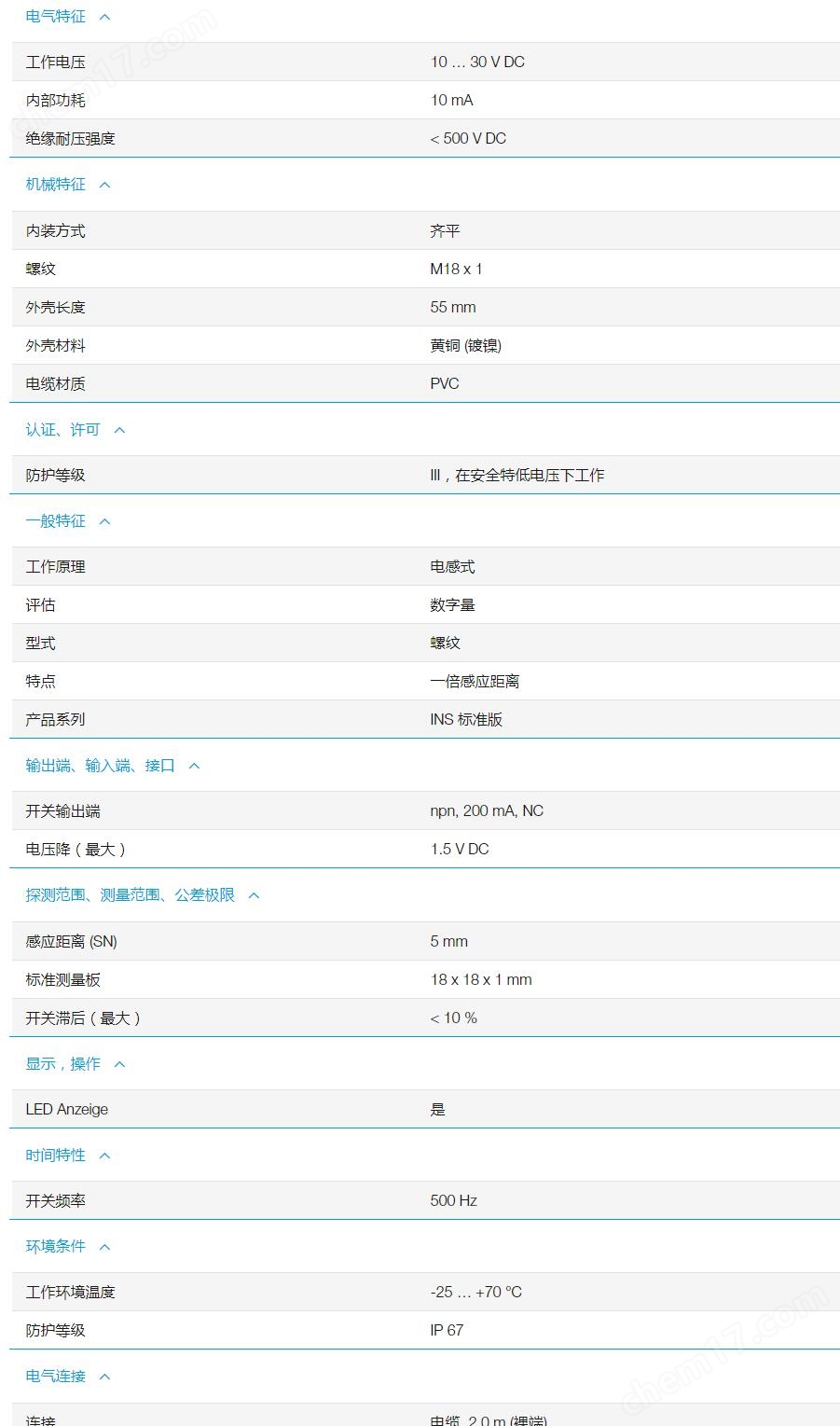The width and height of the screenshot is (840, 1426).
Task: Select the value 500 Hz
Action: point(454,1201)
